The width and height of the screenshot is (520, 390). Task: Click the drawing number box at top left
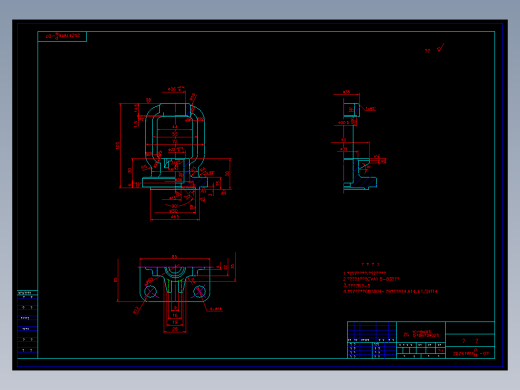[x=62, y=36]
